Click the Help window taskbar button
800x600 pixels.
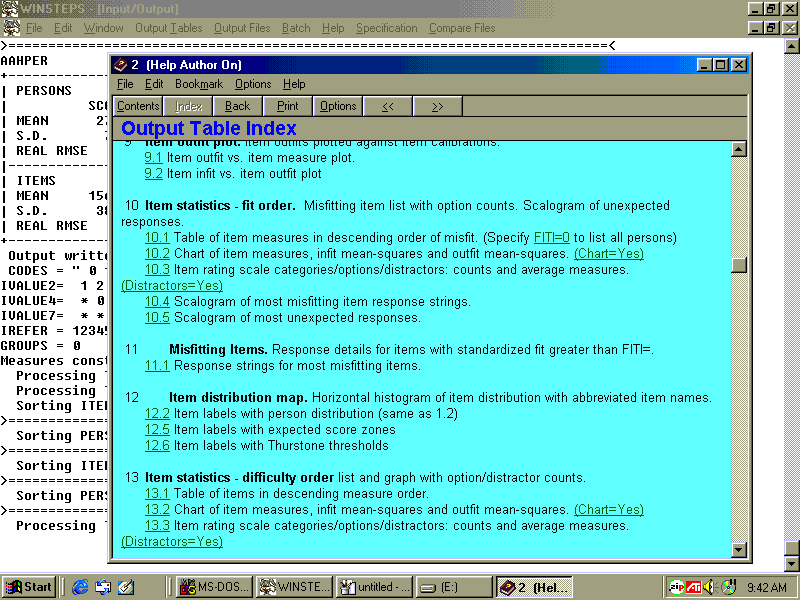(x=534, y=587)
